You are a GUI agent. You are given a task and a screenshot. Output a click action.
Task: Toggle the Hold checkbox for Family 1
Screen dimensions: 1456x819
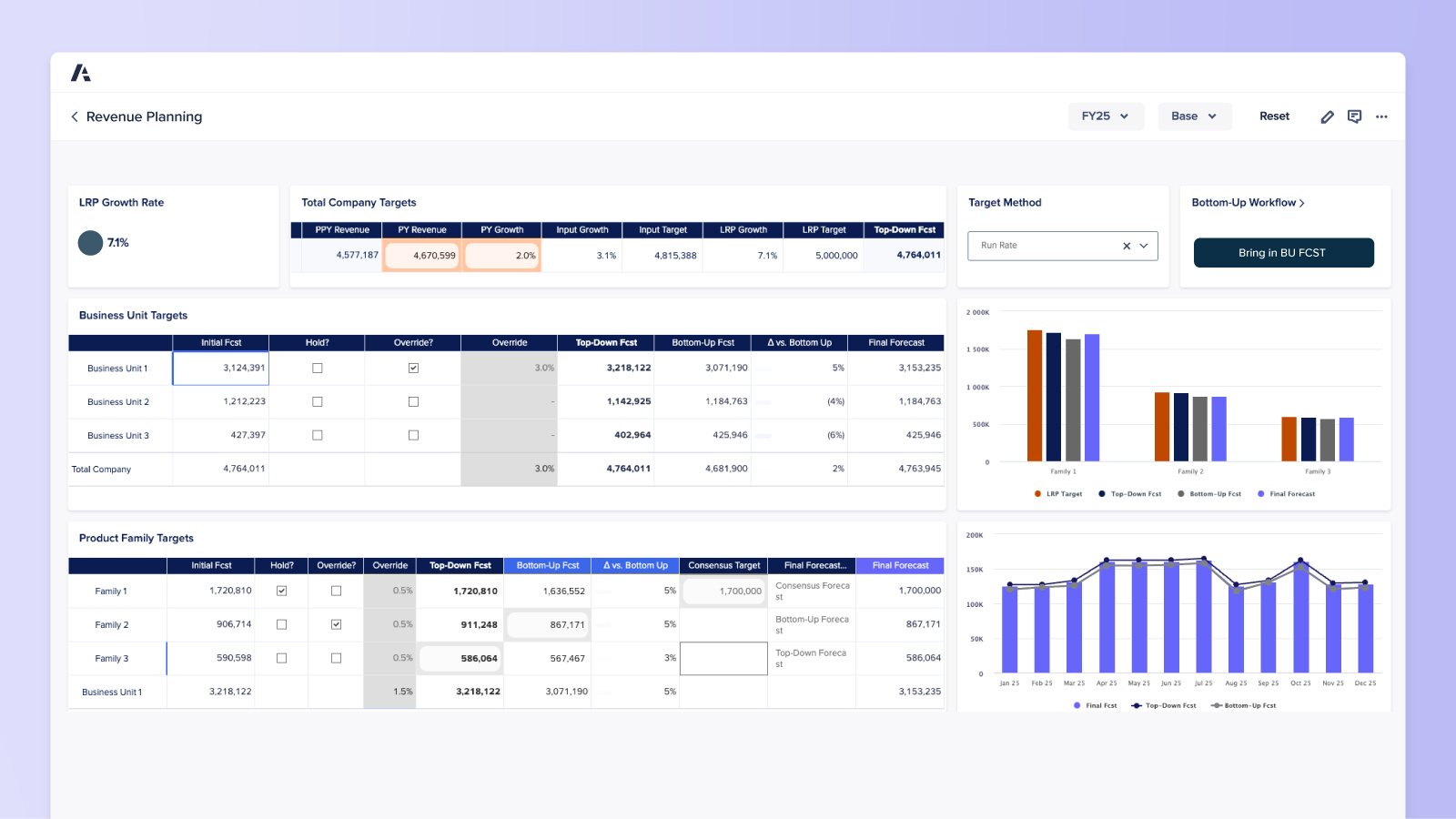pyautogui.click(x=281, y=590)
